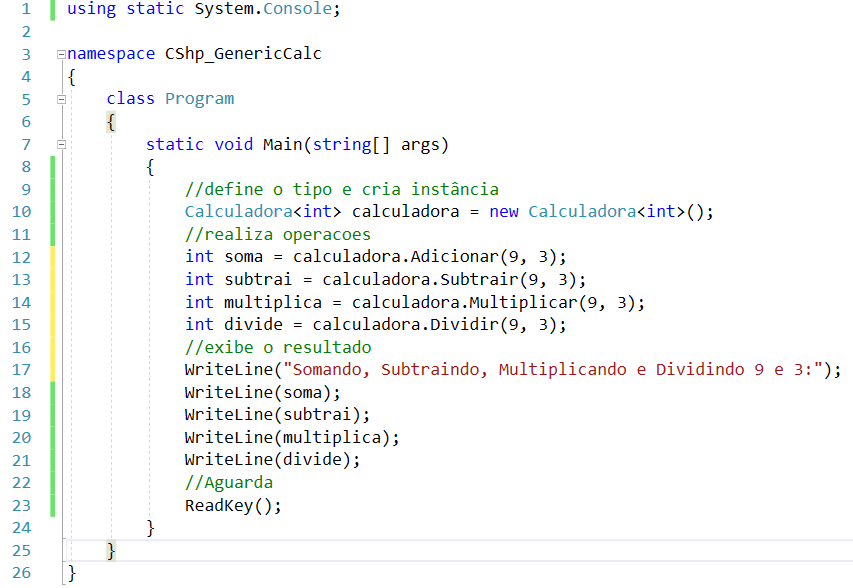Click 'Dividir' method call
The image size is (853, 588).
pyautogui.click(x=464, y=325)
